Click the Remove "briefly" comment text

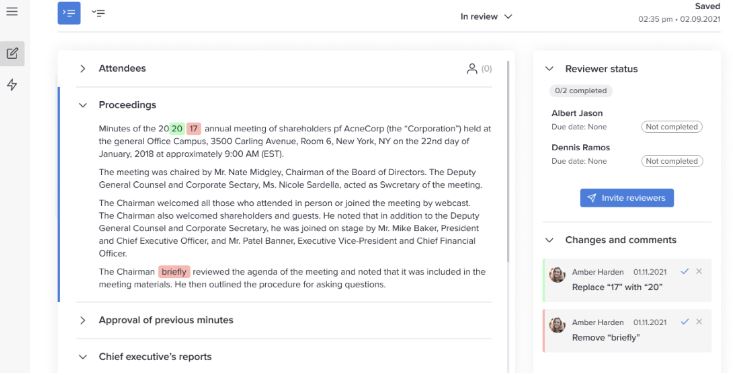[606, 338]
